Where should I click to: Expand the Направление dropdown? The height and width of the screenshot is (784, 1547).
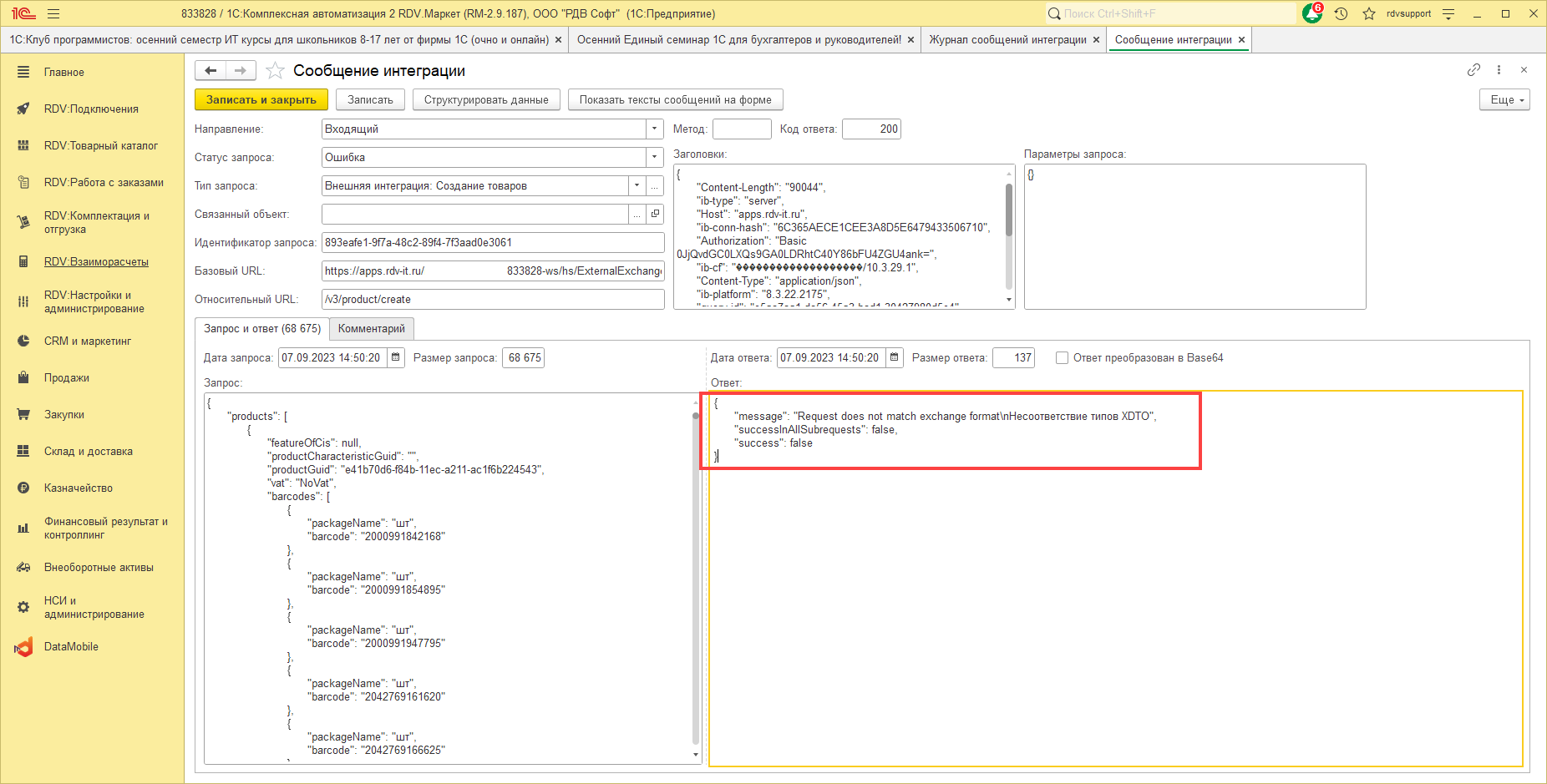coord(654,129)
